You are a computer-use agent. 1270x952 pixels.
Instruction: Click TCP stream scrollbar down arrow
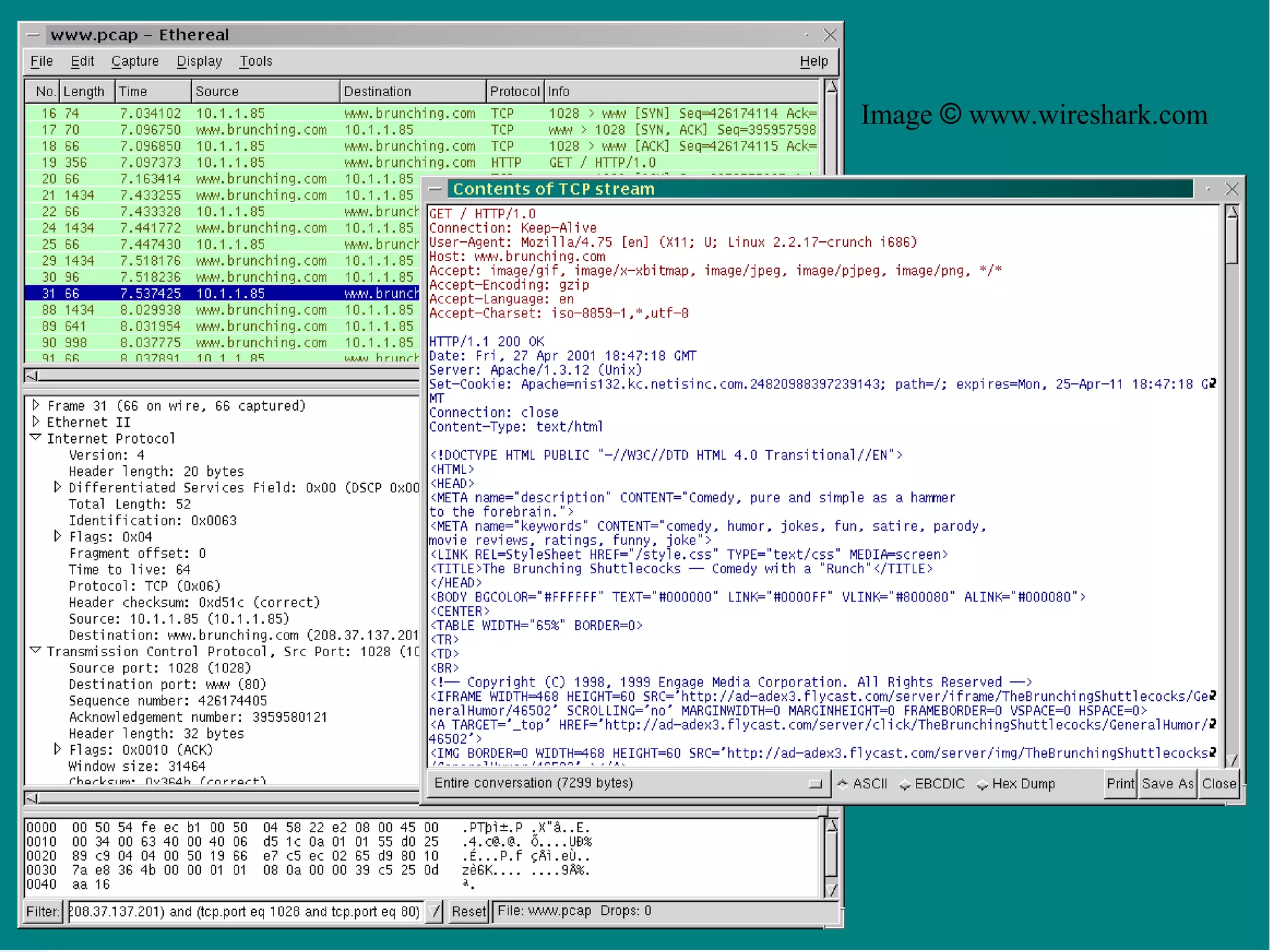click(x=1232, y=760)
